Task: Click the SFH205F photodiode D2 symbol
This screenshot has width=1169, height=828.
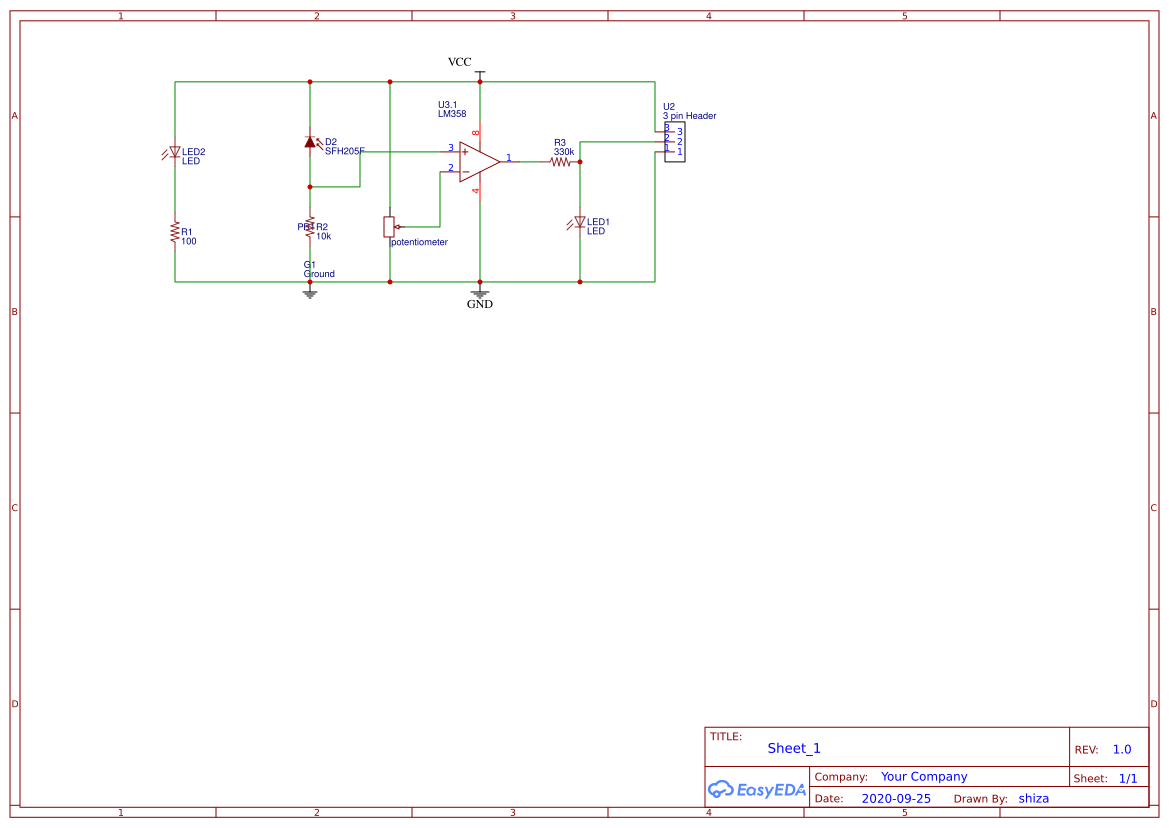Action: click(311, 143)
